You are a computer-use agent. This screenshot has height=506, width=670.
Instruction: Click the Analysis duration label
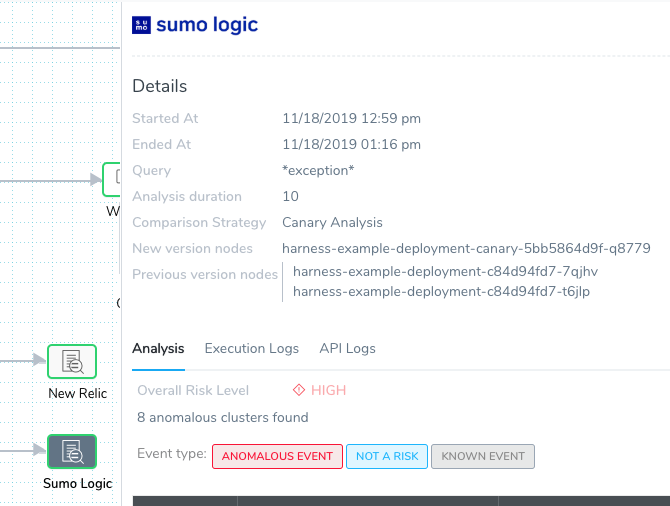(187, 197)
